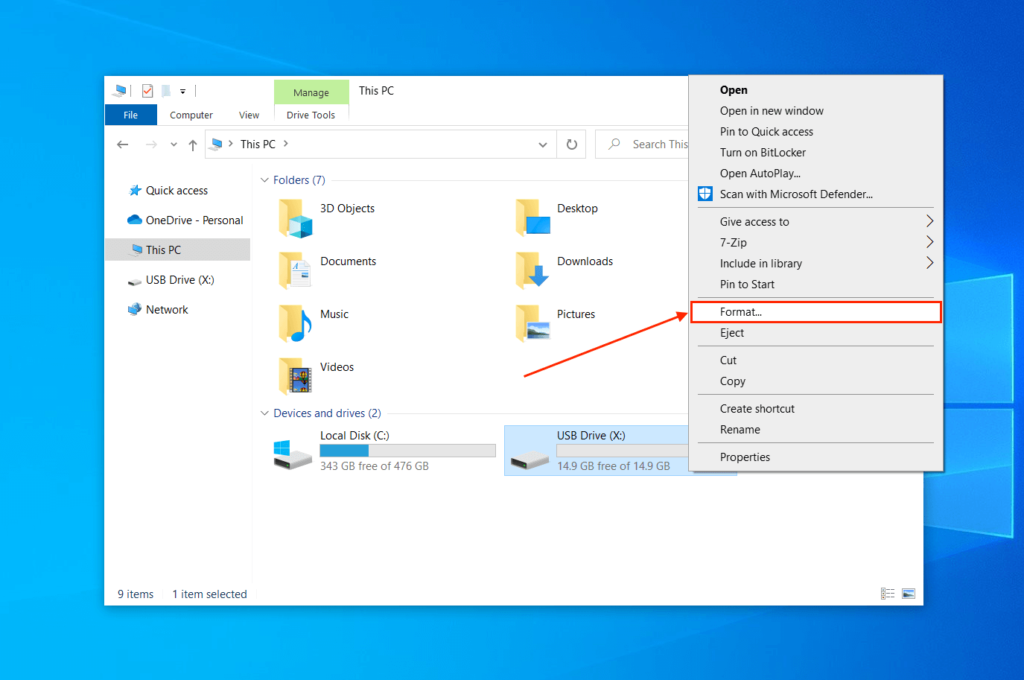Image resolution: width=1024 pixels, height=680 pixels.
Task: Check the file selection checkbox in quick access toolbar
Action: (146, 90)
